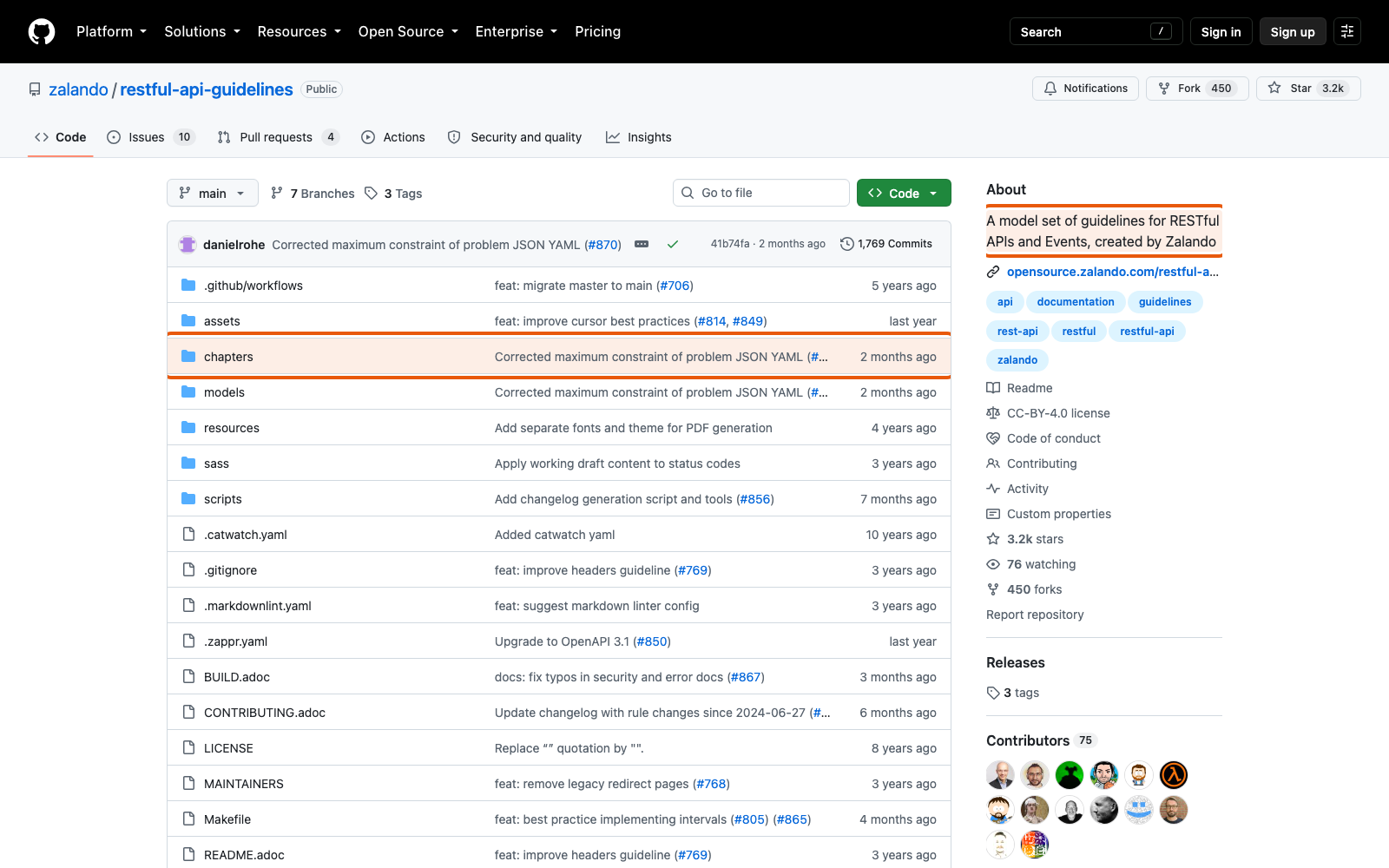
Task: Expand the Enterprise menu
Action: click(x=517, y=31)
